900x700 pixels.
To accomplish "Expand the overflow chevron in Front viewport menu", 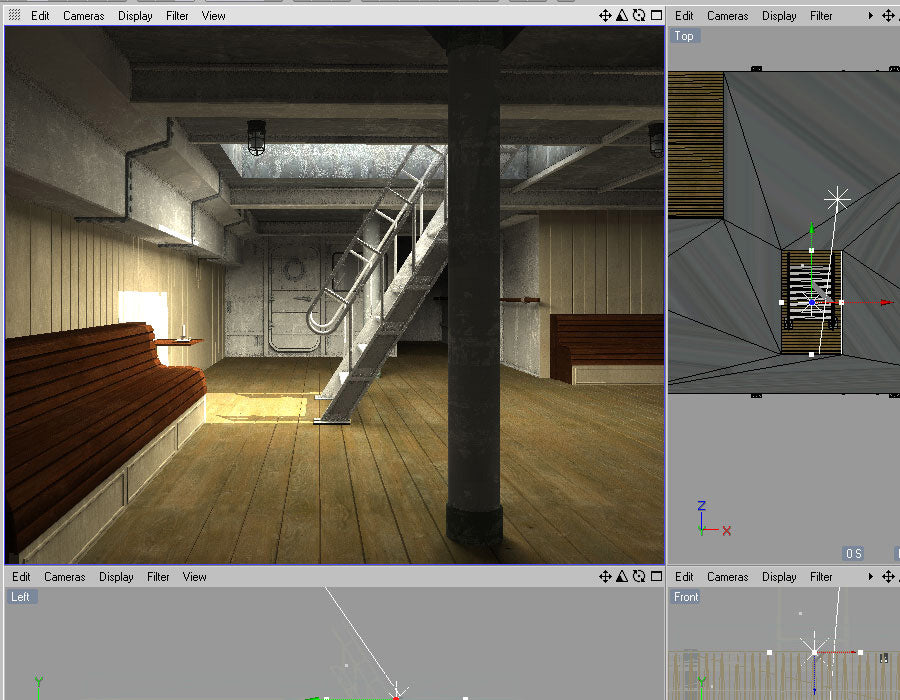I will 870,577.
